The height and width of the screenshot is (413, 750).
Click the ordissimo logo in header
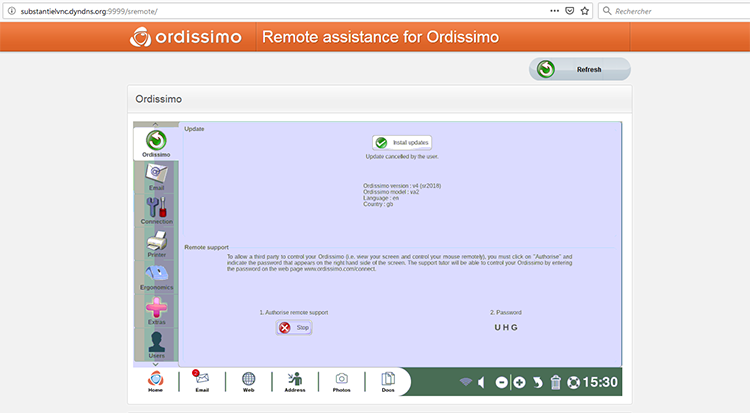point(186,37)
